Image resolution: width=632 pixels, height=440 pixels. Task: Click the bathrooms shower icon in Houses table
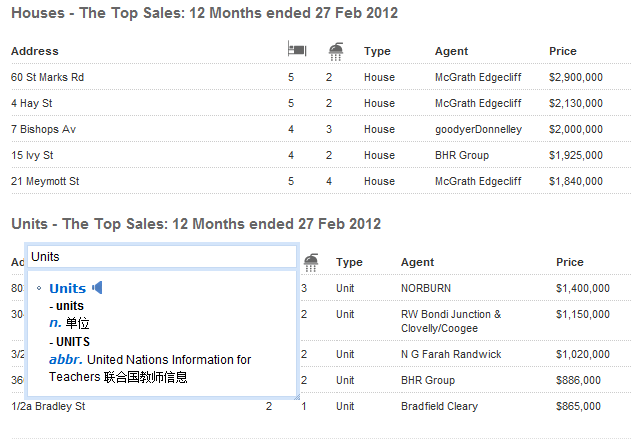point(335,50)
